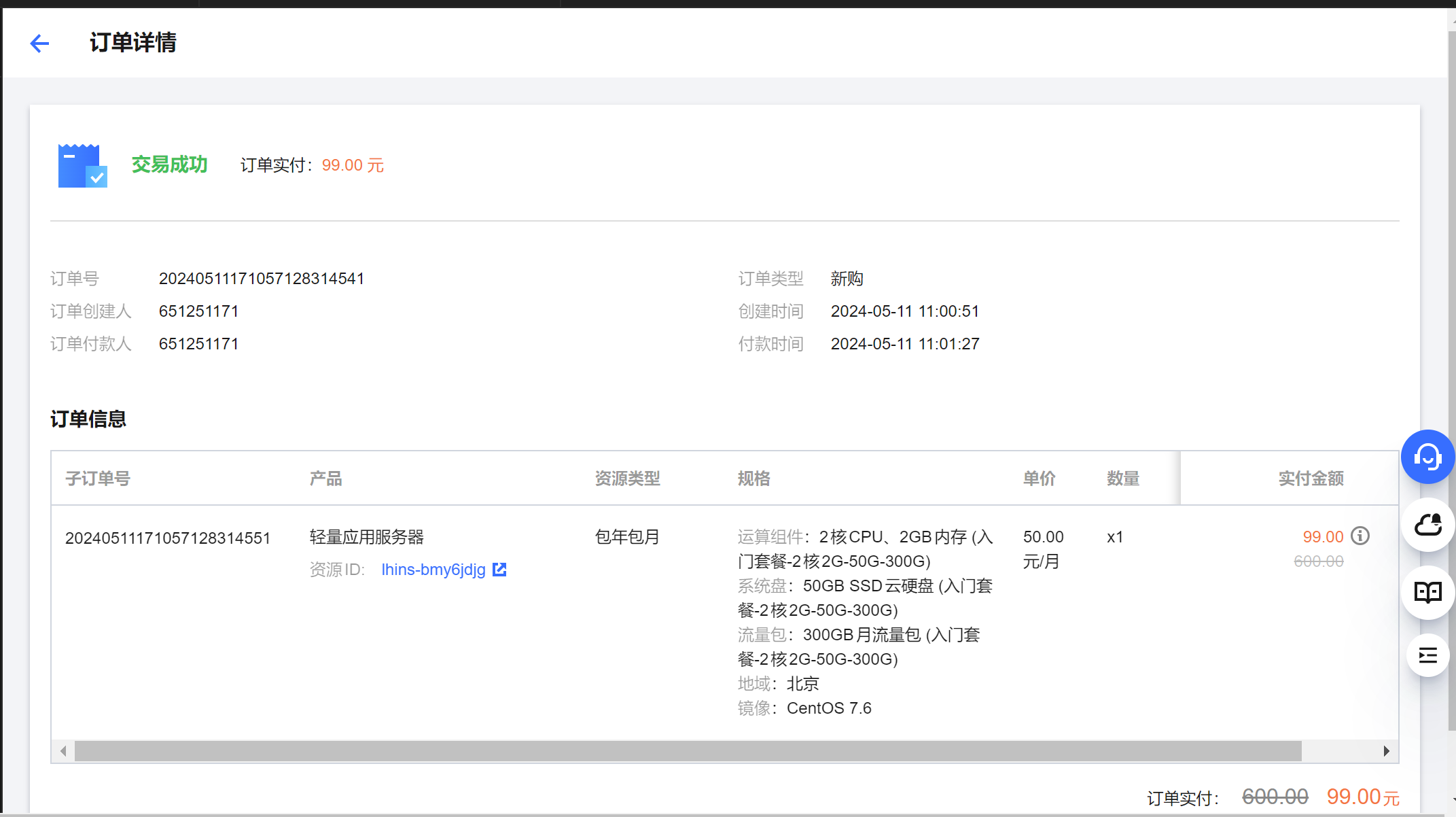The width and height of the screenshot is (1456, 817).
Task: Click the back arrow icon
Action: point(40,44)
